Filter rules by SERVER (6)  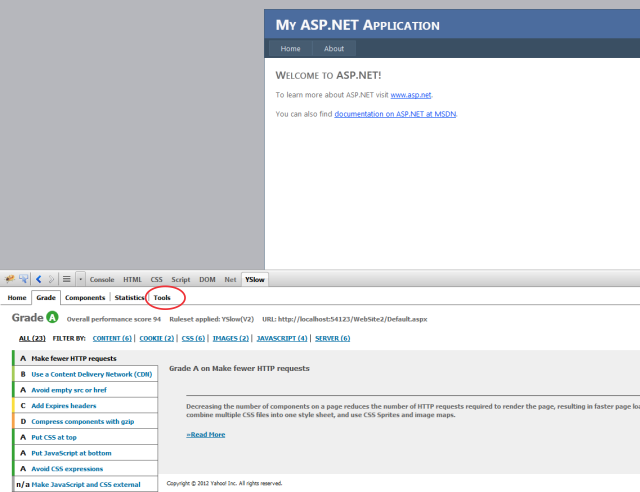[x=333, y=338]
